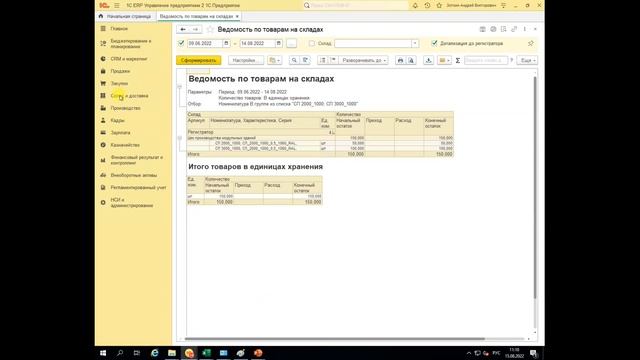Go forward with the right arrow button
The height and width of the screenshot is (360, 640).
click(195, 29)
